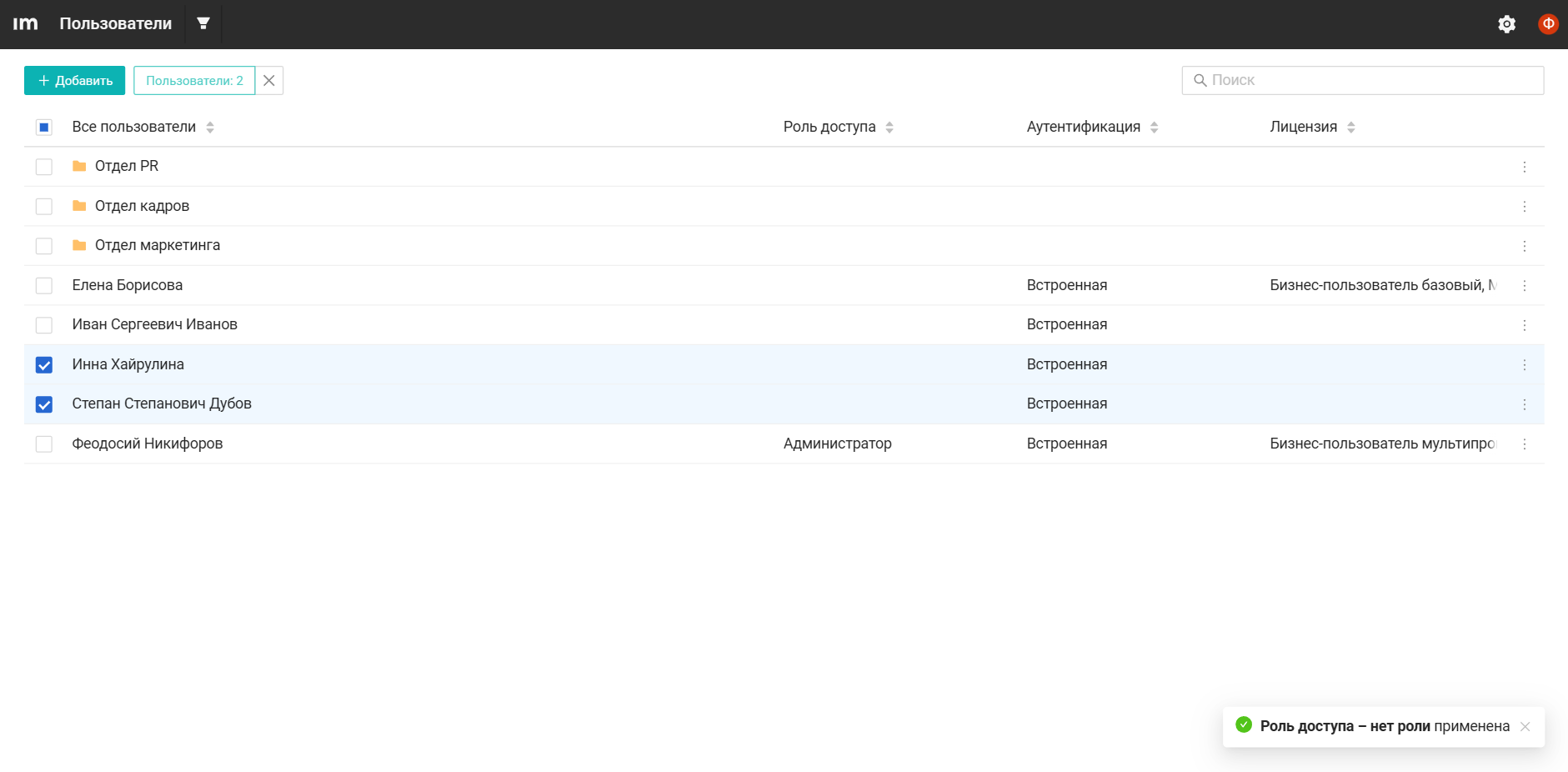Click Бизнес-пользователь мультипро license cell
Viewport: 1568px width, 772px height.
coord(1383,444)
